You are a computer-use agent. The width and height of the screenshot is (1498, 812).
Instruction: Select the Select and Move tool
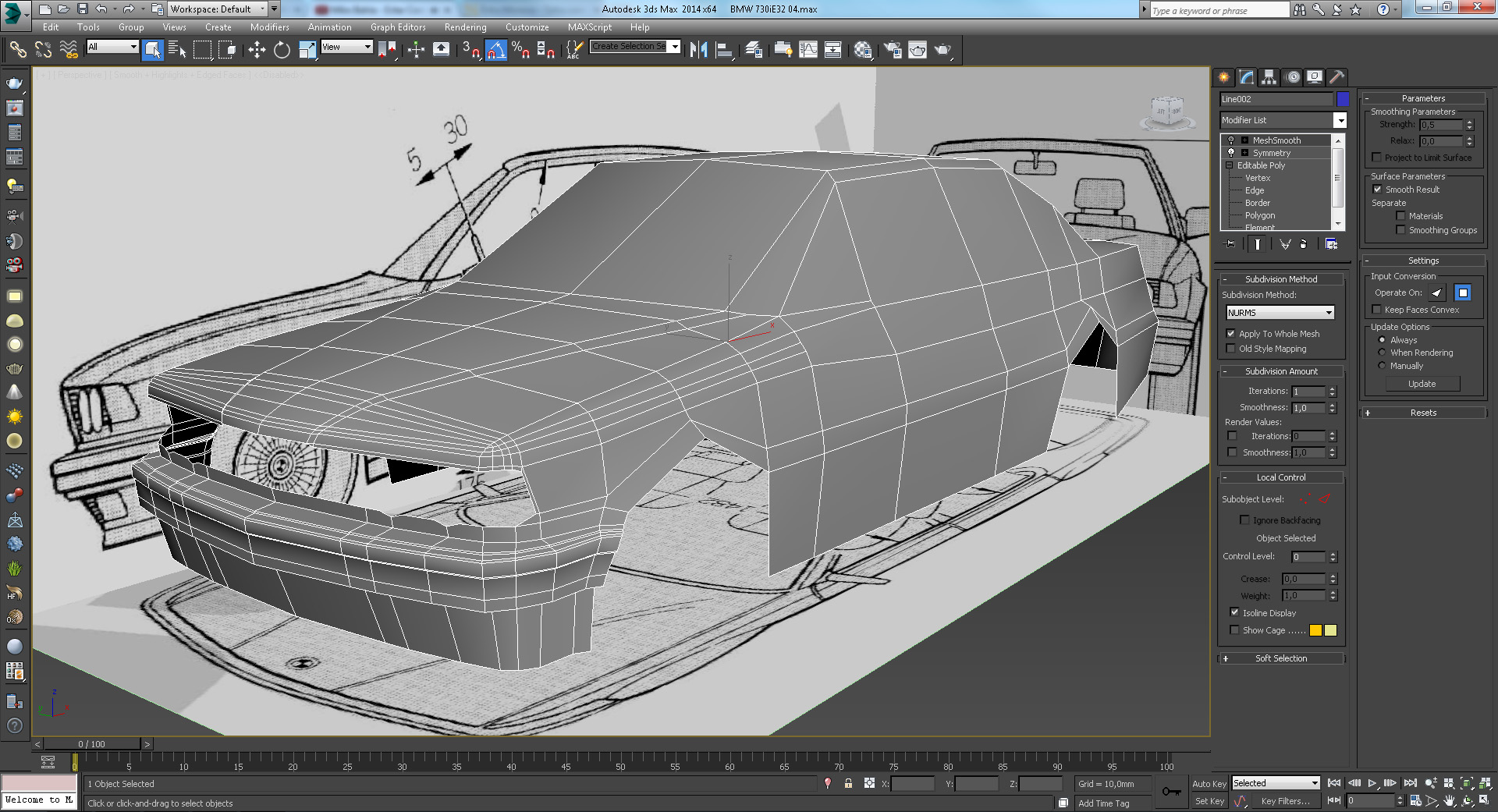(257, 50)
